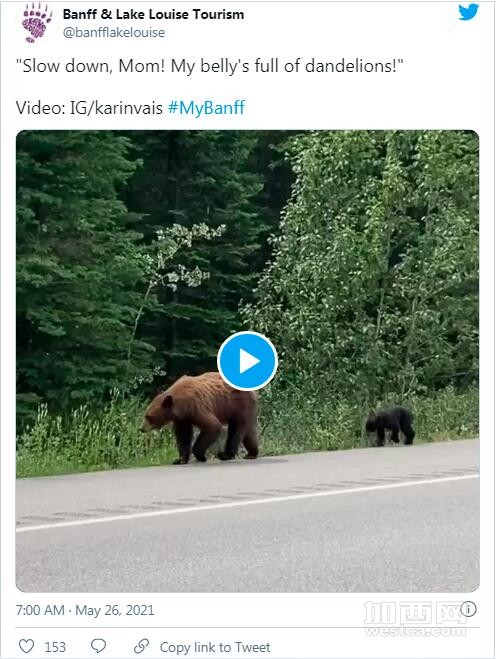This screenshot has width=496, height=659.
Task: Click the chain link icon
Action: pyautogui.click(x=141, y=646)
